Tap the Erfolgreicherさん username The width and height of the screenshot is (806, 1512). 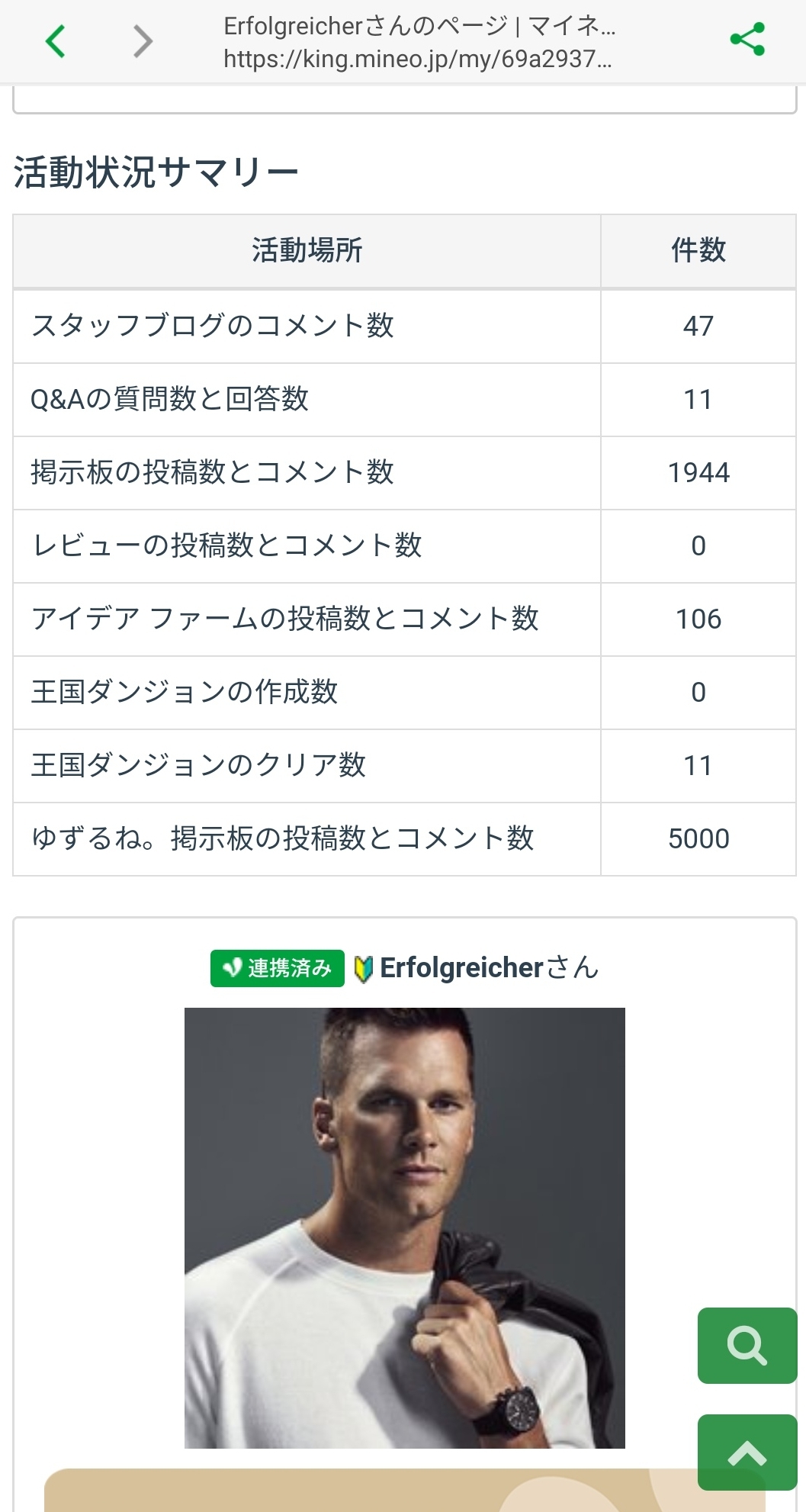489,967
